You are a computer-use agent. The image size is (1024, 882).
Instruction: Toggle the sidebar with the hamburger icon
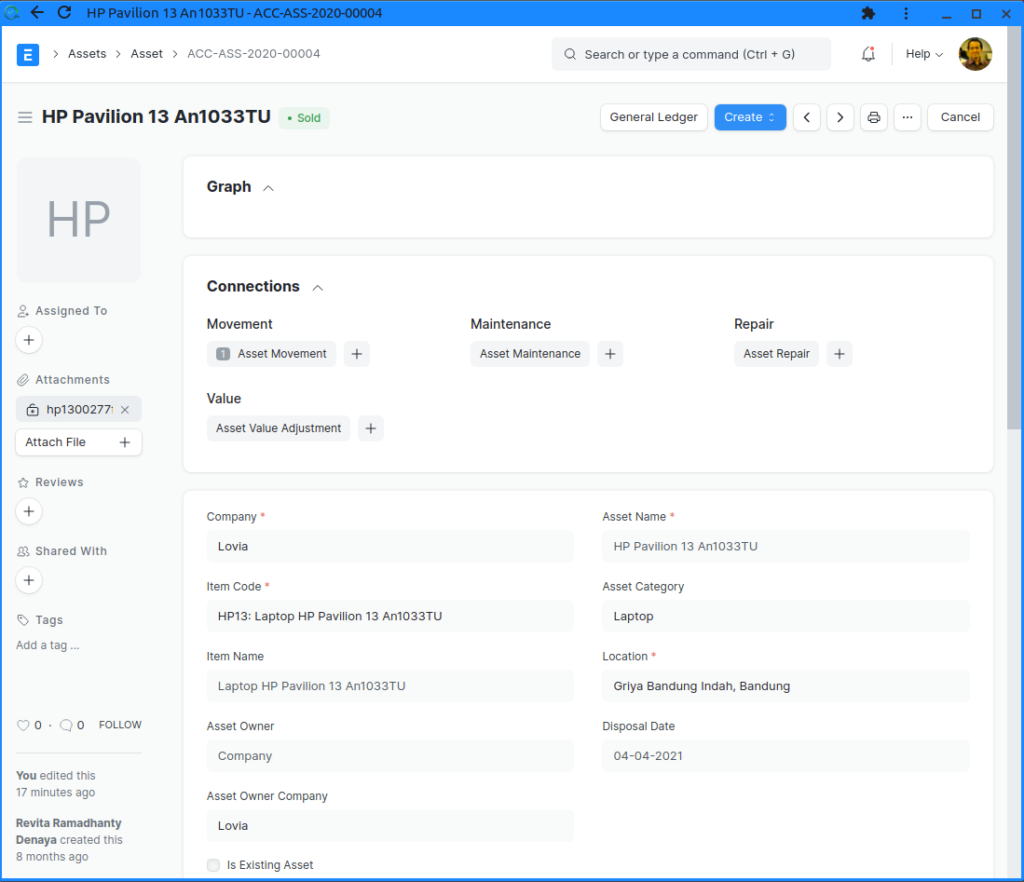click(x=25, y=118)
